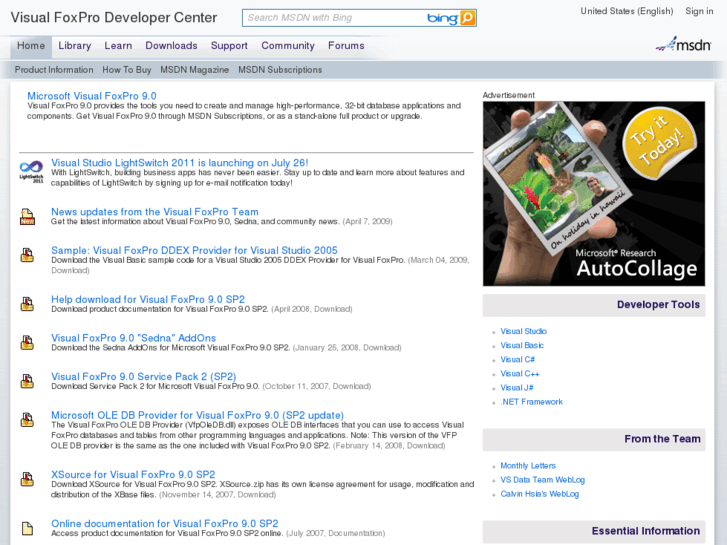Open VS Data Team WebLog link
Image resolution: width=727 pixels, height=545 pixels.
542,480
